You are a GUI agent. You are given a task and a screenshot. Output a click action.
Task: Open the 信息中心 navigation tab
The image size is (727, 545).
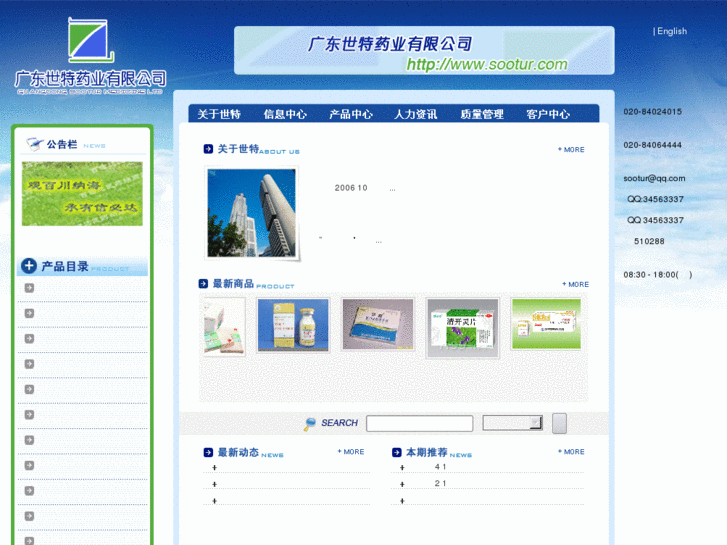click(285, 114)
